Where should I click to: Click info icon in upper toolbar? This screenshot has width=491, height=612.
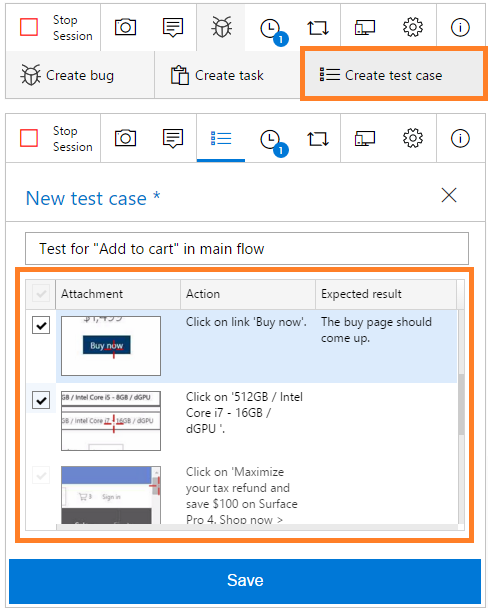(460, 28)
